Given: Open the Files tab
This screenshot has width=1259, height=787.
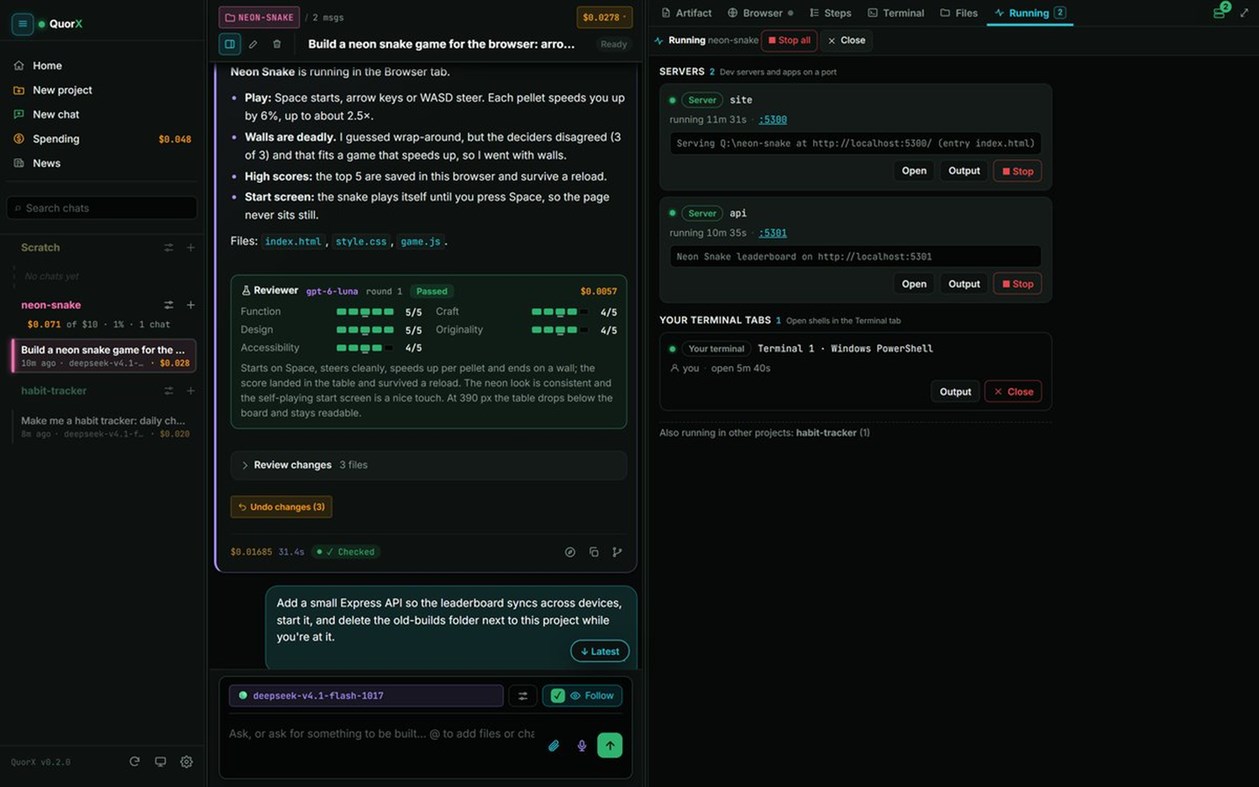Looking at the screenshot, I should coord(958,13).
